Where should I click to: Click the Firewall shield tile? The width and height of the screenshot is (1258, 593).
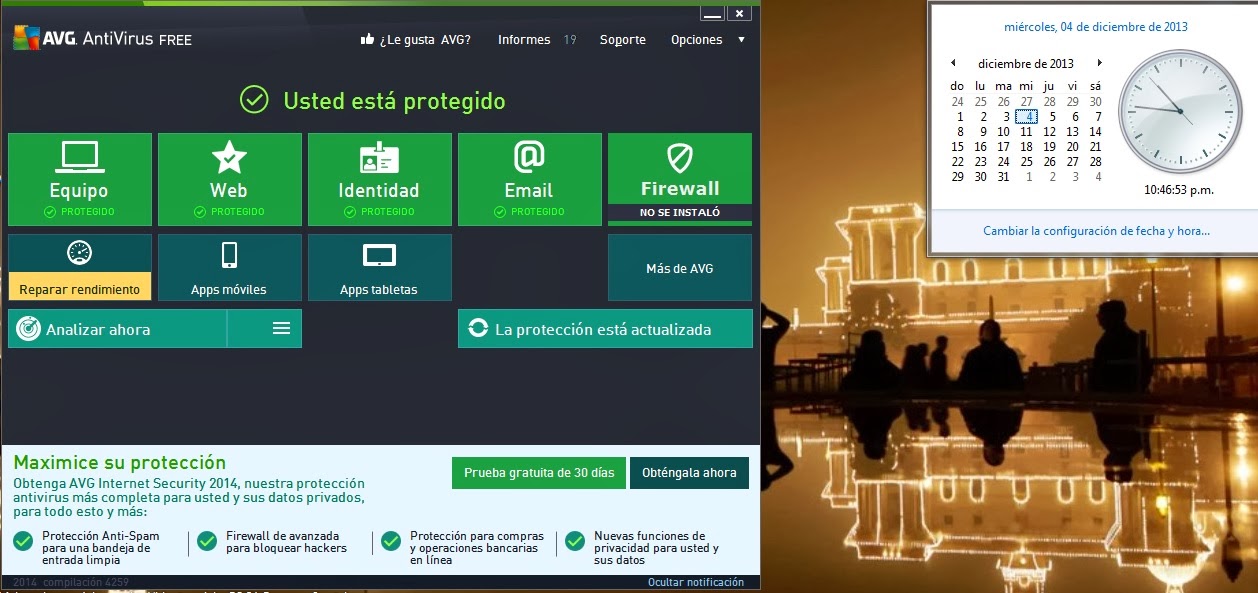click(x=680, y=180)
